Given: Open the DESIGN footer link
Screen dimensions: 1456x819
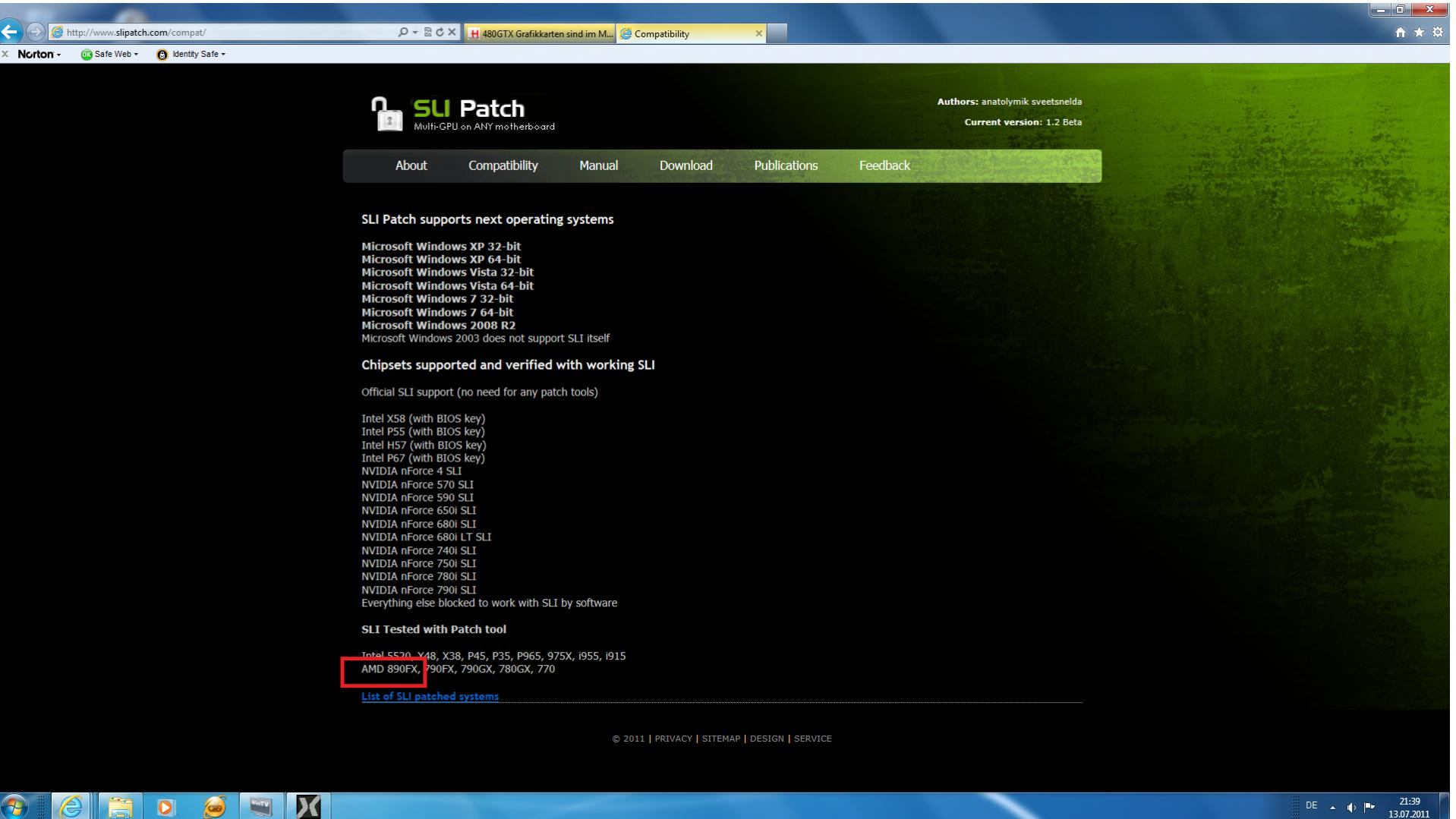Looking at the screenshot, I should coord(767,739).
